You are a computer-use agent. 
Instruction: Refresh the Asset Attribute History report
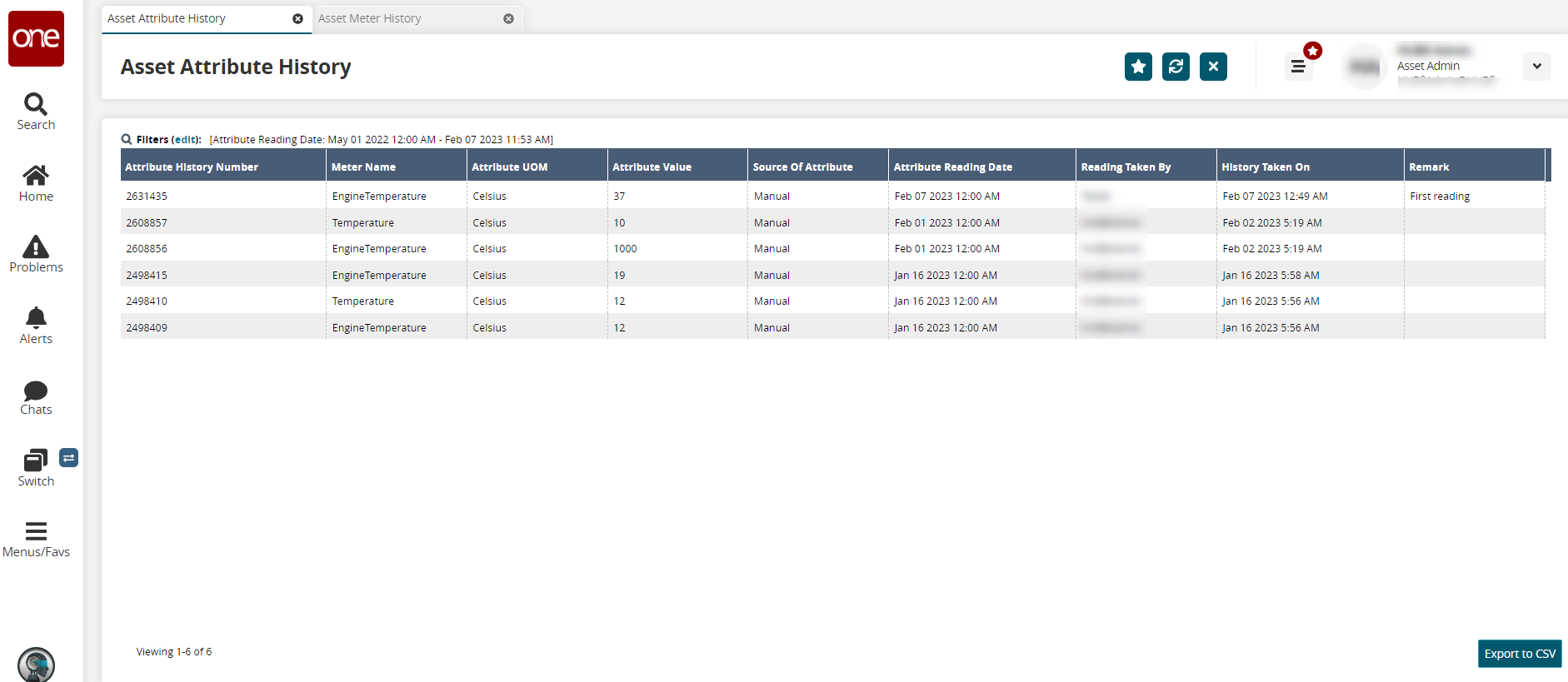tap(1176, 67)
